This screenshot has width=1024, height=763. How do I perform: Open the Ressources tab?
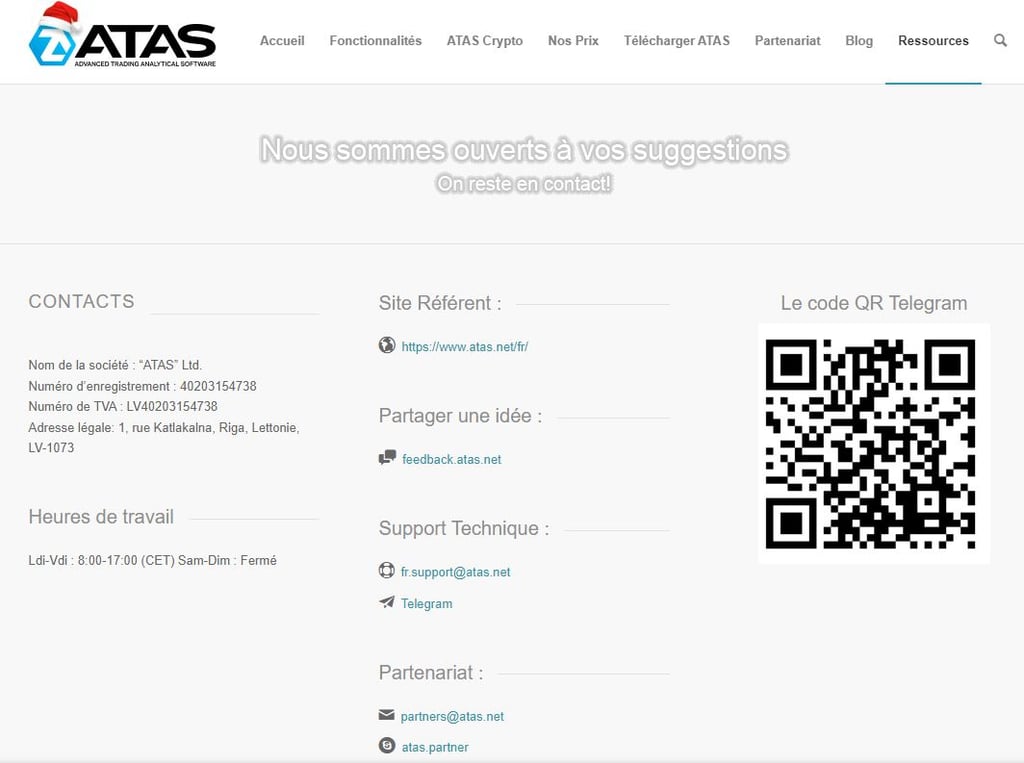933,41
